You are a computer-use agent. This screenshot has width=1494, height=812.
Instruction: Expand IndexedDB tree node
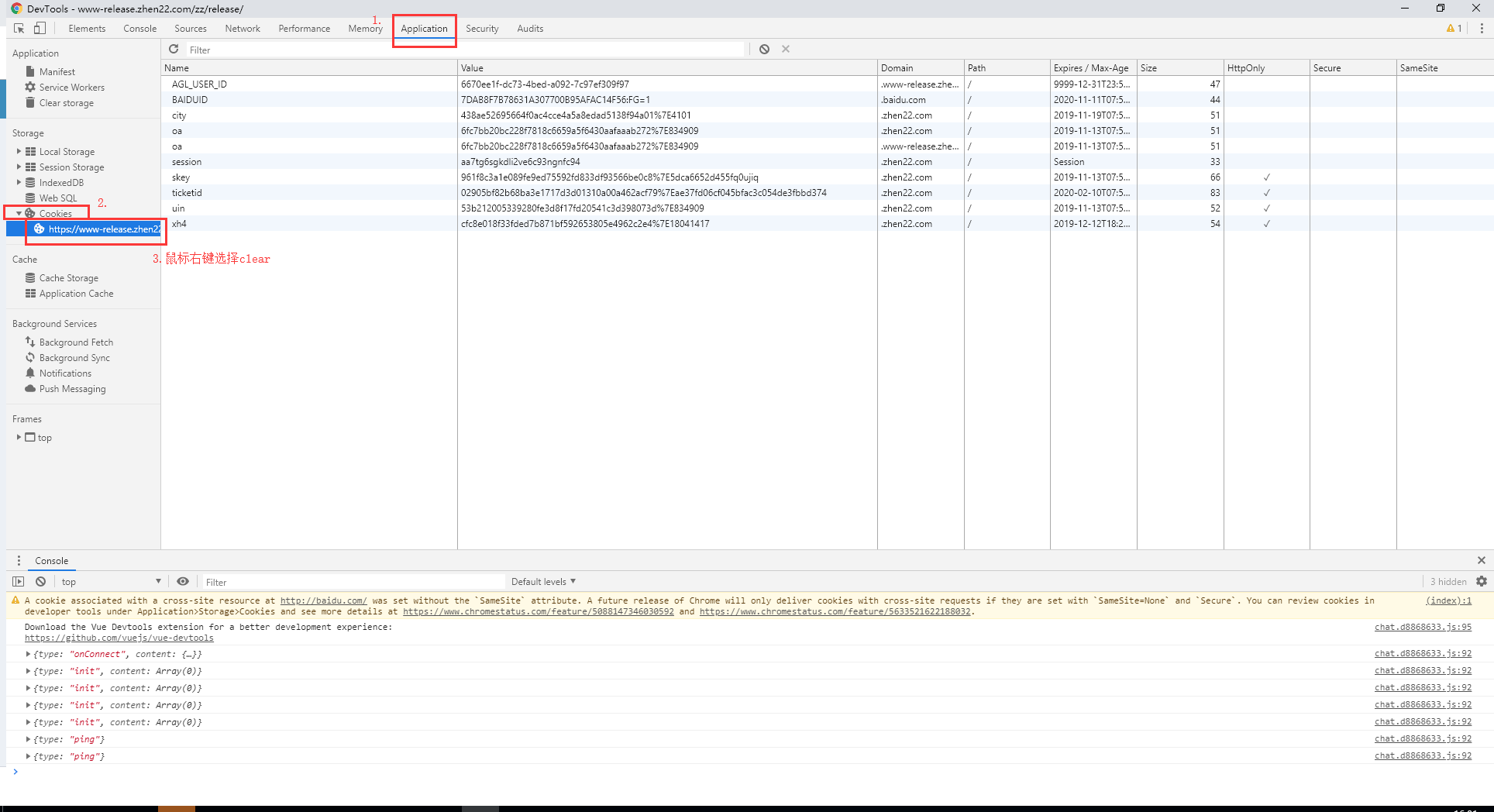tap(19, 182)
